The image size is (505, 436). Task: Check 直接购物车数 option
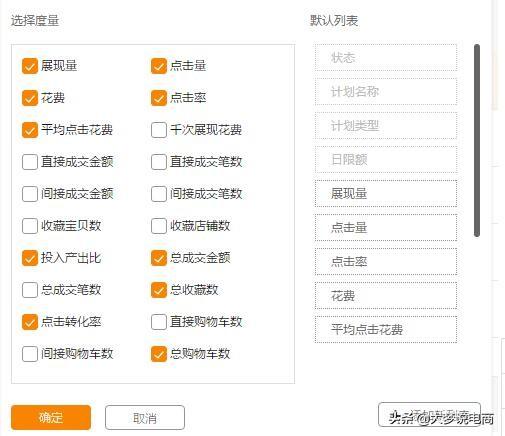159,322
